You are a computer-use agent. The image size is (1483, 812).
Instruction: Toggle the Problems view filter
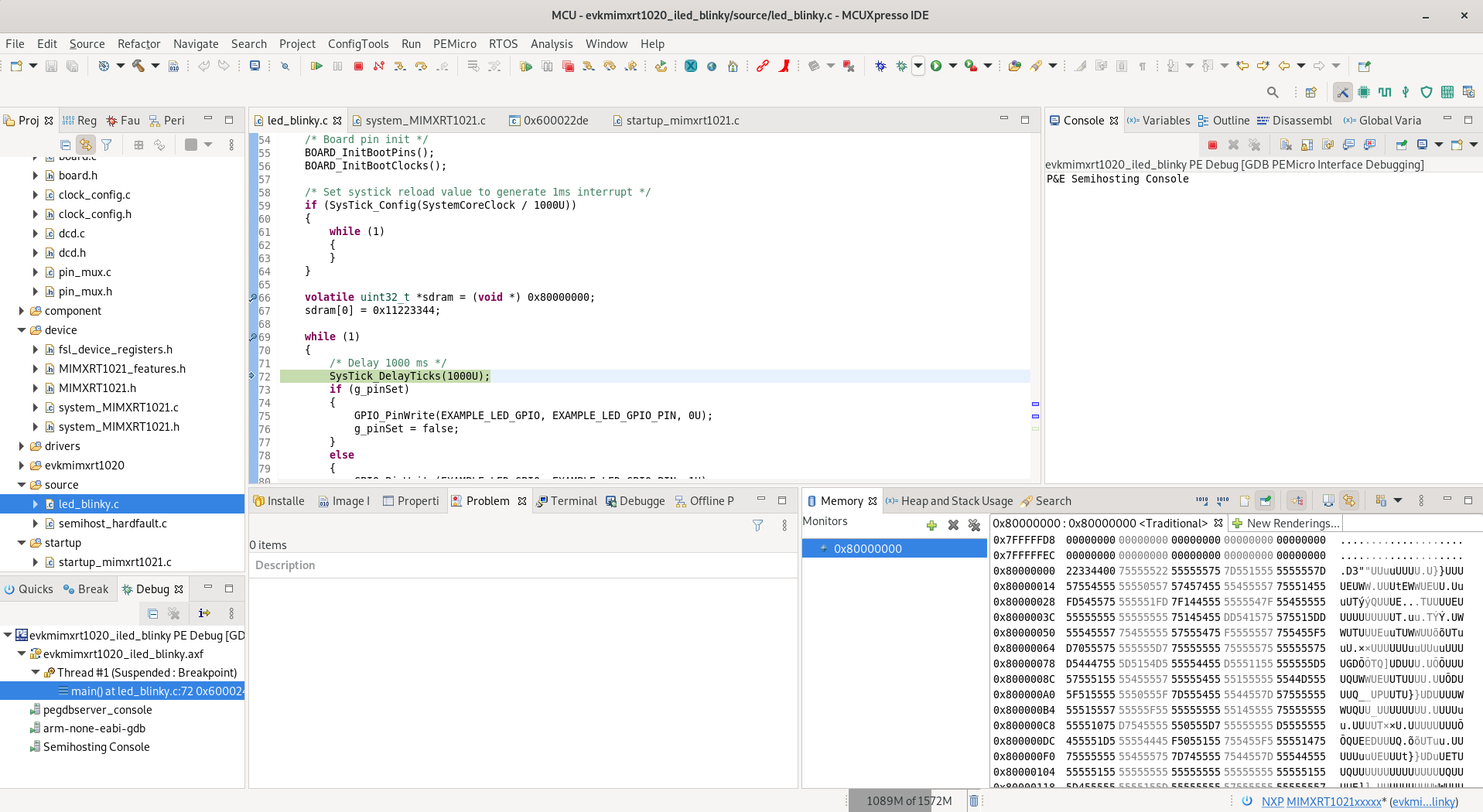(757, 526)
